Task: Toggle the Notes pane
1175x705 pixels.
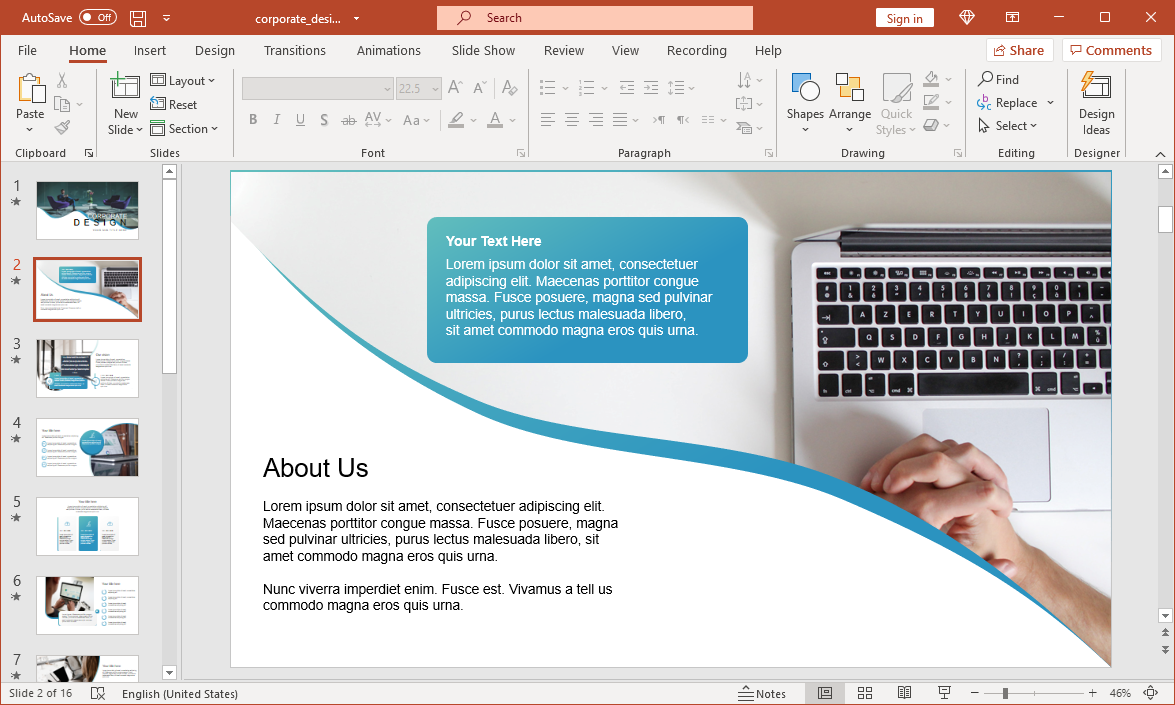Action: [x=762, y=693]
